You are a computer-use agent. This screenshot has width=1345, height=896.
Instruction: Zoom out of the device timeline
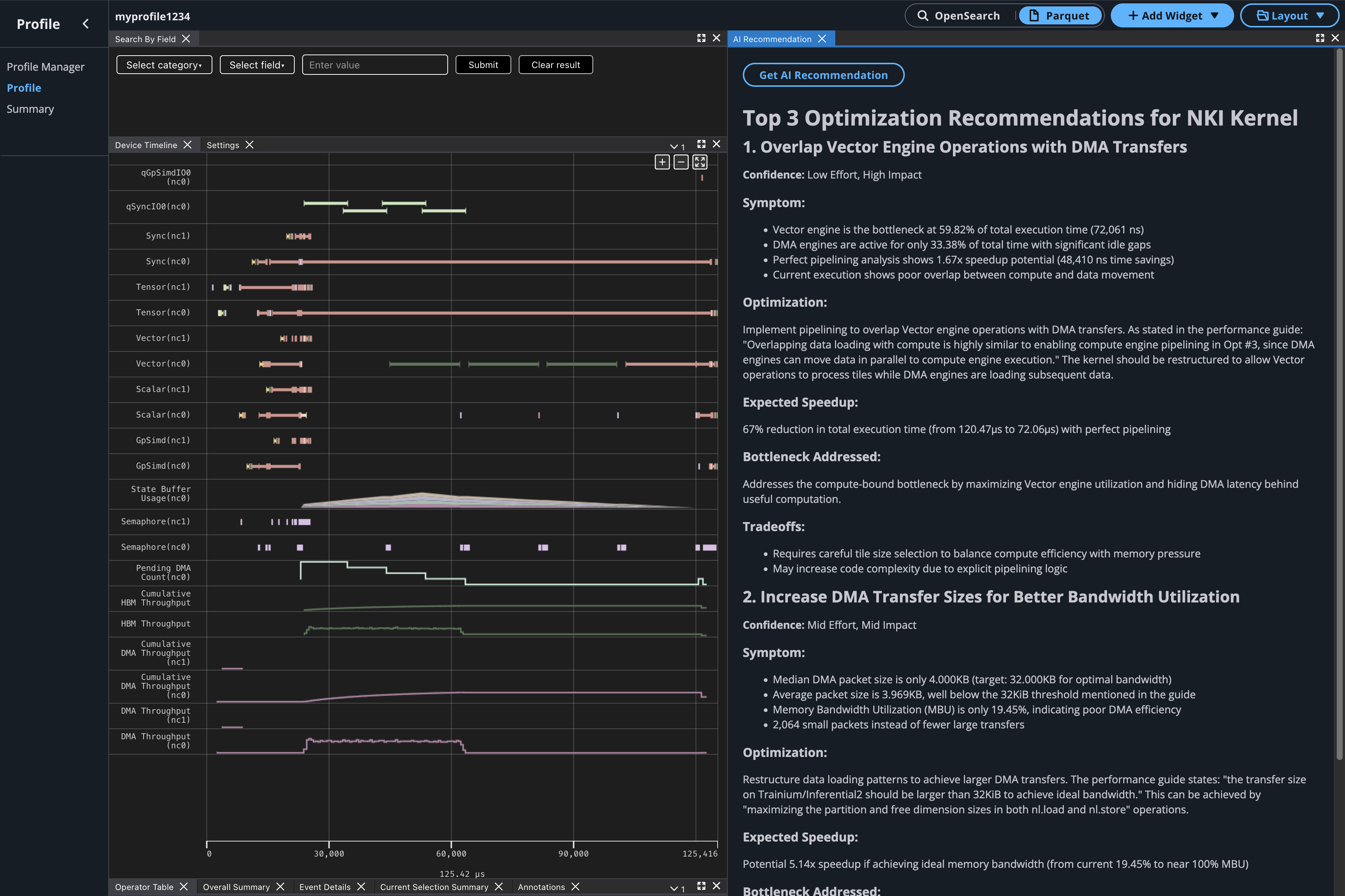(x=680, y=162)
